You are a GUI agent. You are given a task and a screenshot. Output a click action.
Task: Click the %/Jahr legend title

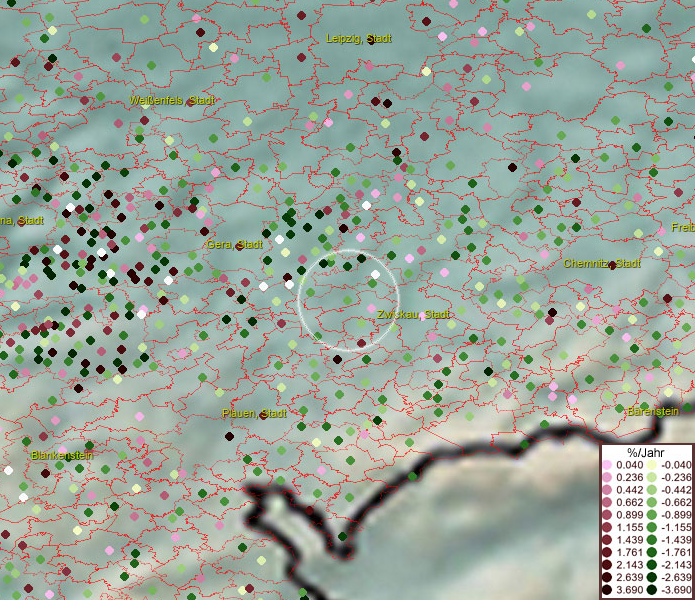point(646,452)
